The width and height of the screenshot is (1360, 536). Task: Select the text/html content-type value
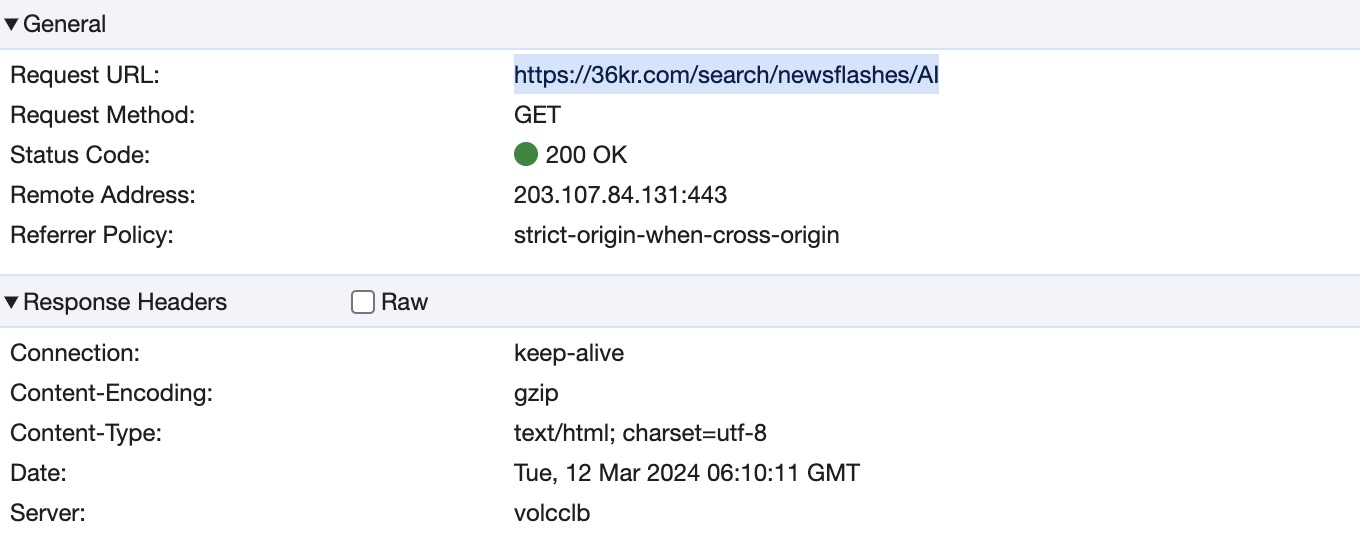coord(640,433)
